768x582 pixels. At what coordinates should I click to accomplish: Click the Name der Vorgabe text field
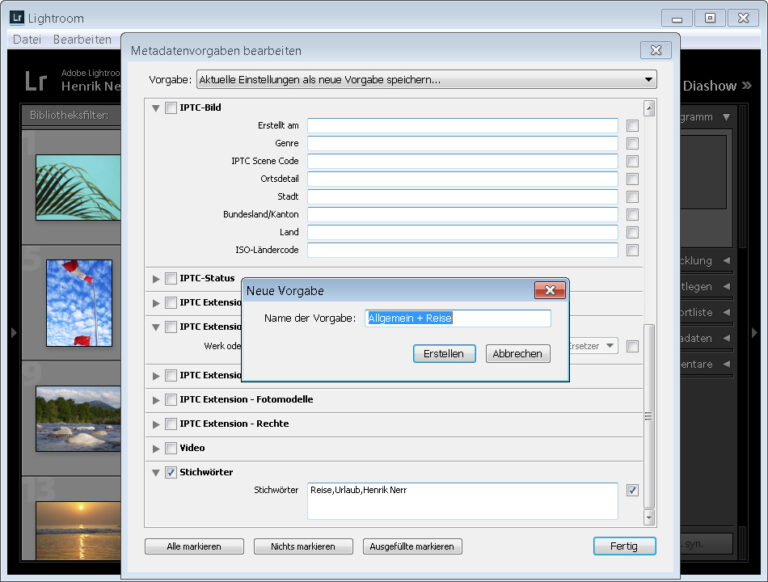pos(458,318)
